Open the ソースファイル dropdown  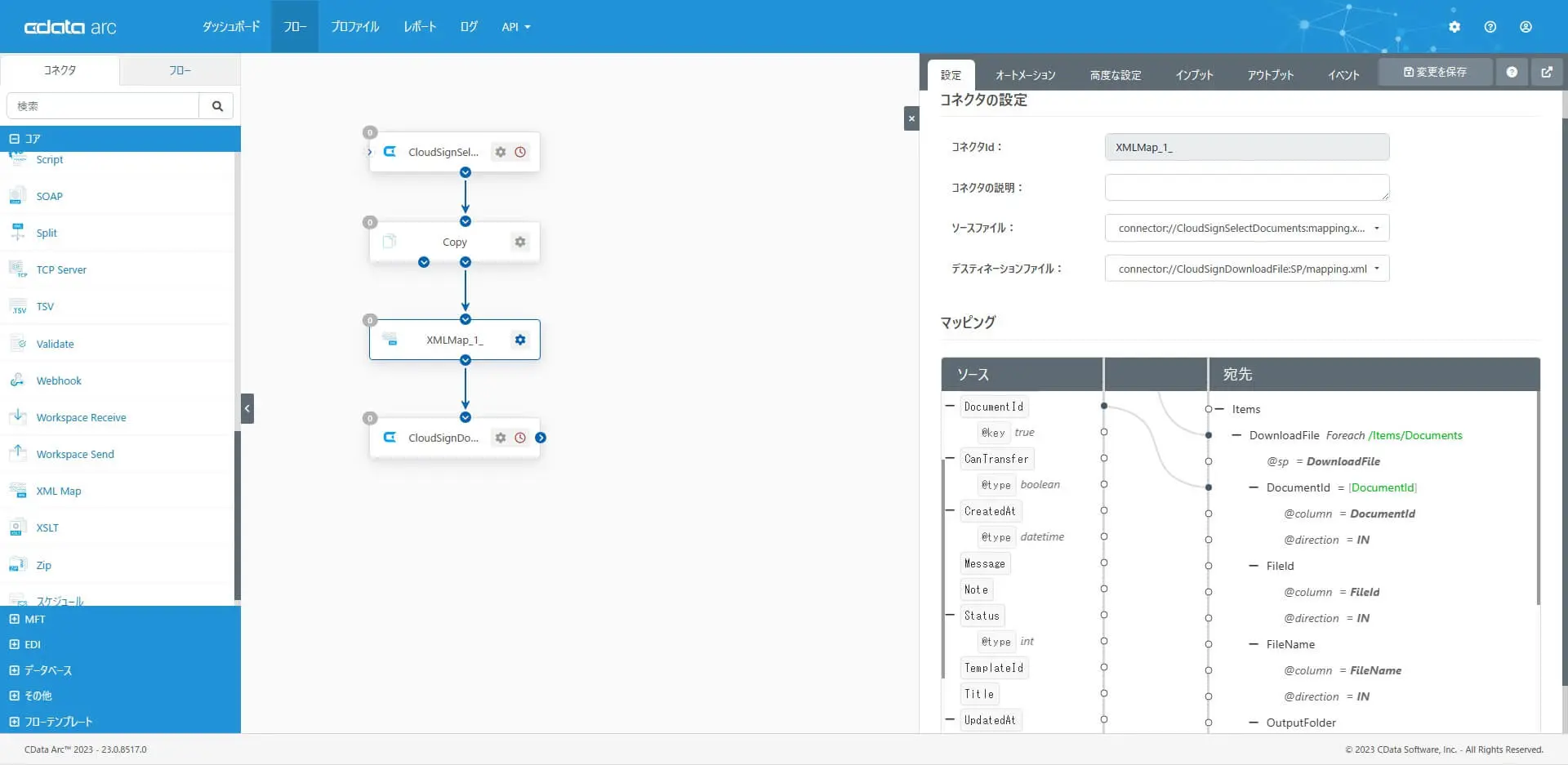1247,228
